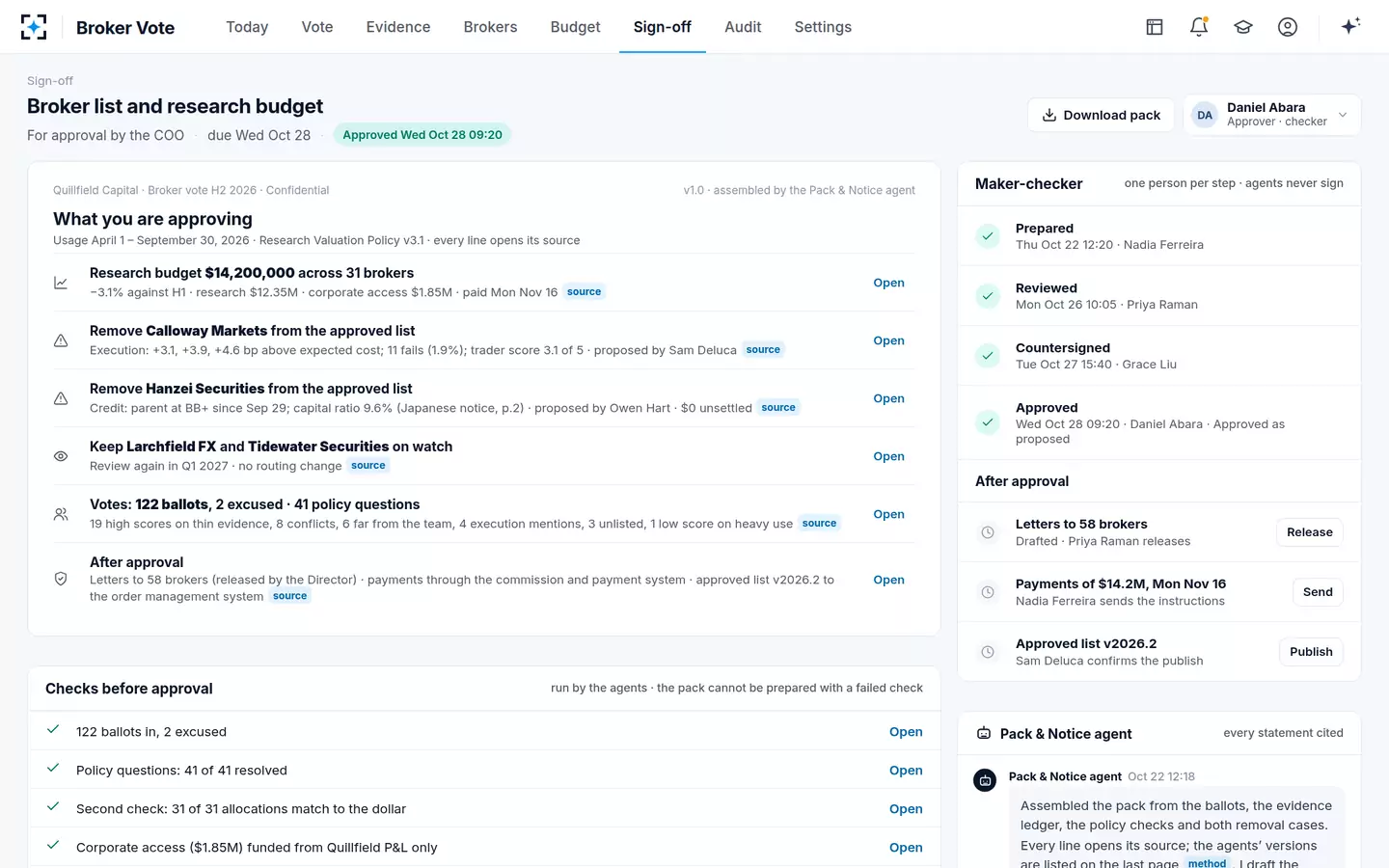Open the Research budget line
The image size is (1389, 868).
pos(888,283)
